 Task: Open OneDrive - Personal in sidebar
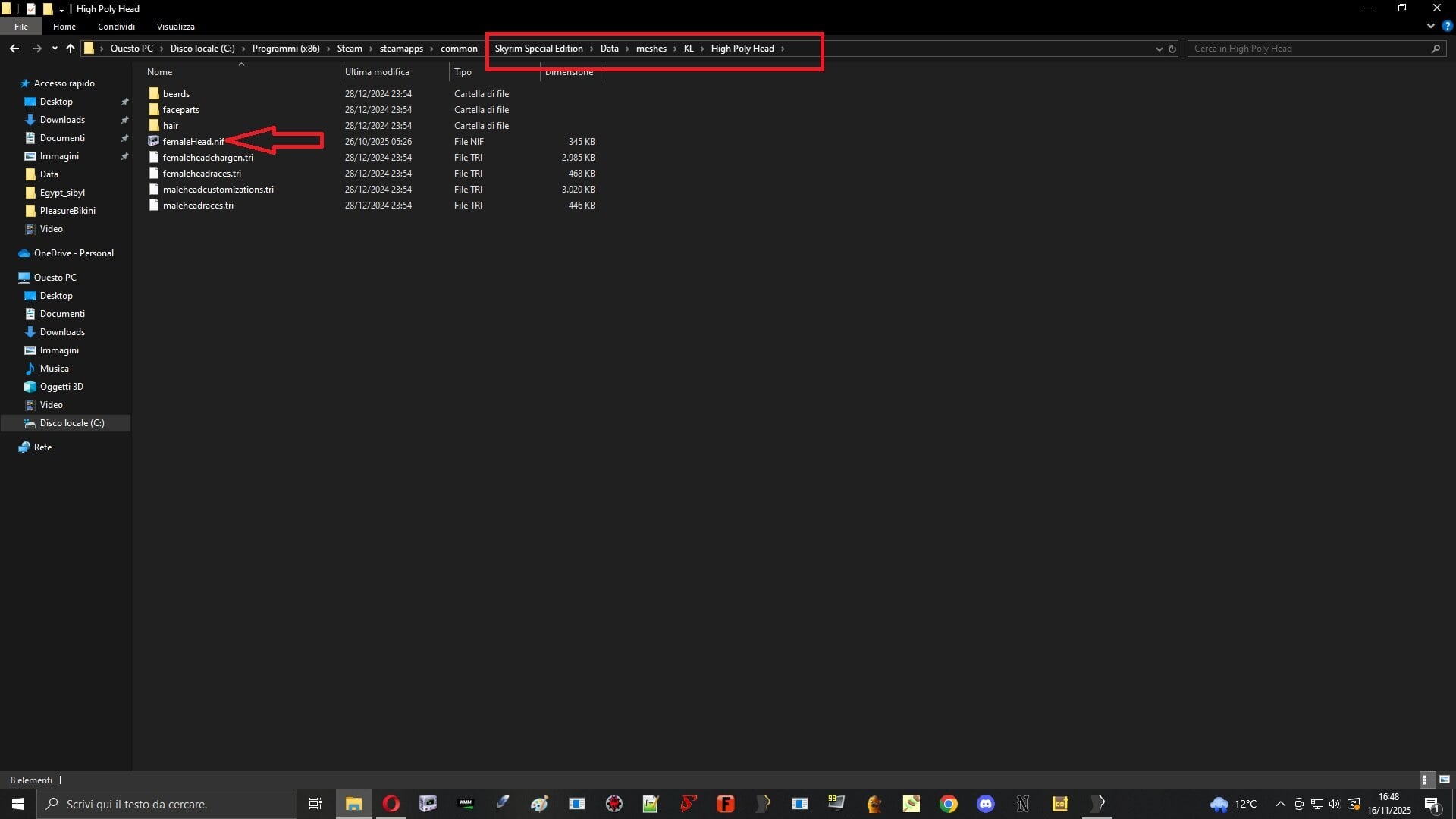[74, 253]
